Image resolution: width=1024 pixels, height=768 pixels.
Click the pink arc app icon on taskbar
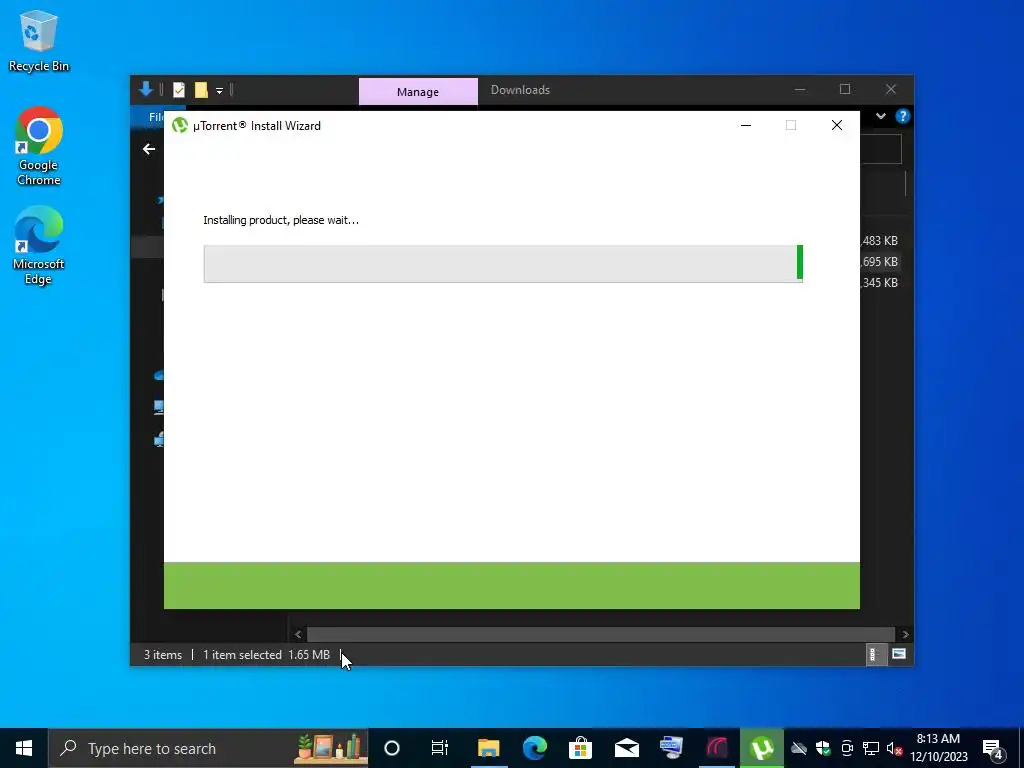(717, 748)
